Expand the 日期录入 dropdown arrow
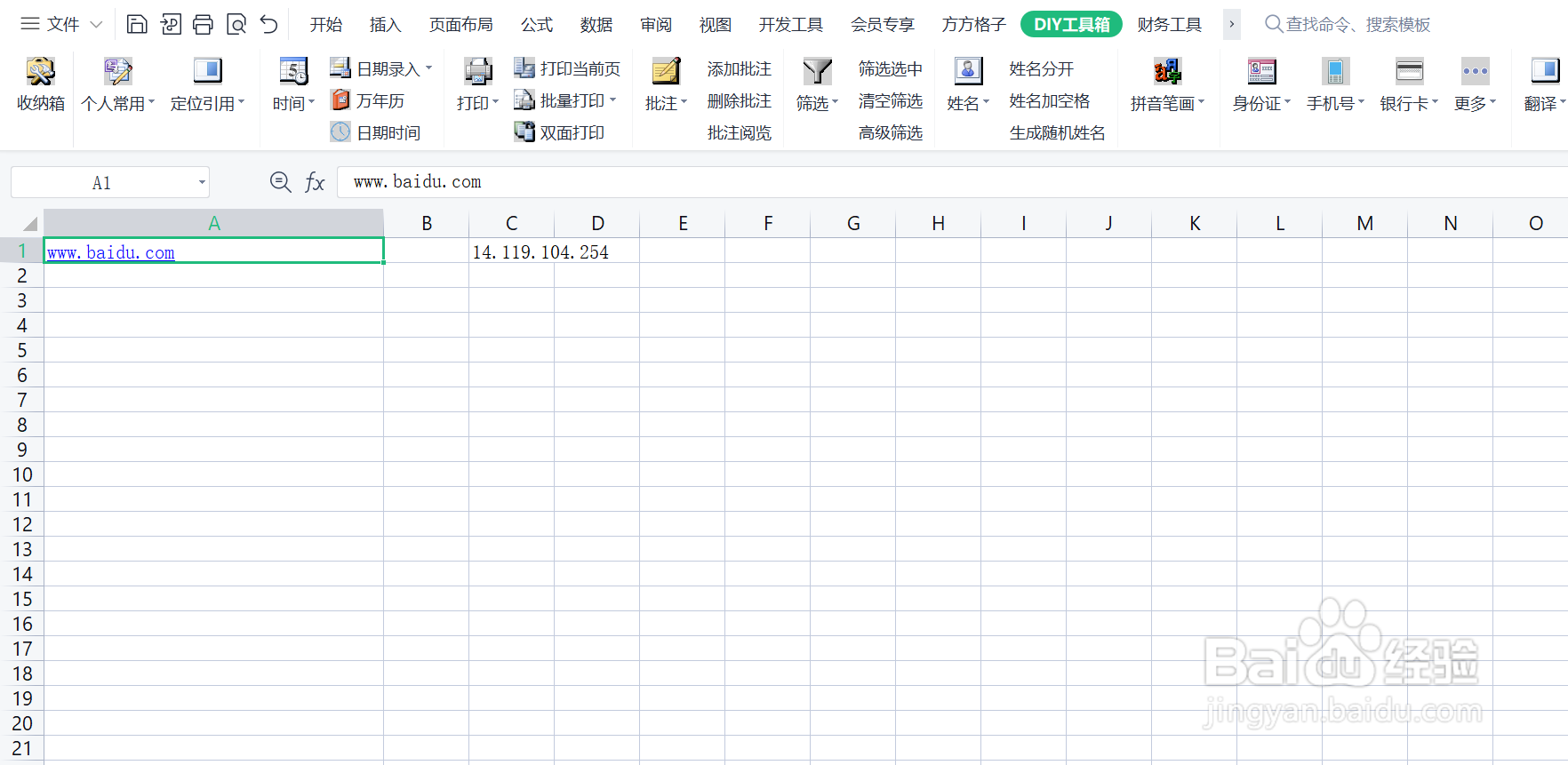The height and width of the screenshot is (765, 1568). tap(428, 68)
